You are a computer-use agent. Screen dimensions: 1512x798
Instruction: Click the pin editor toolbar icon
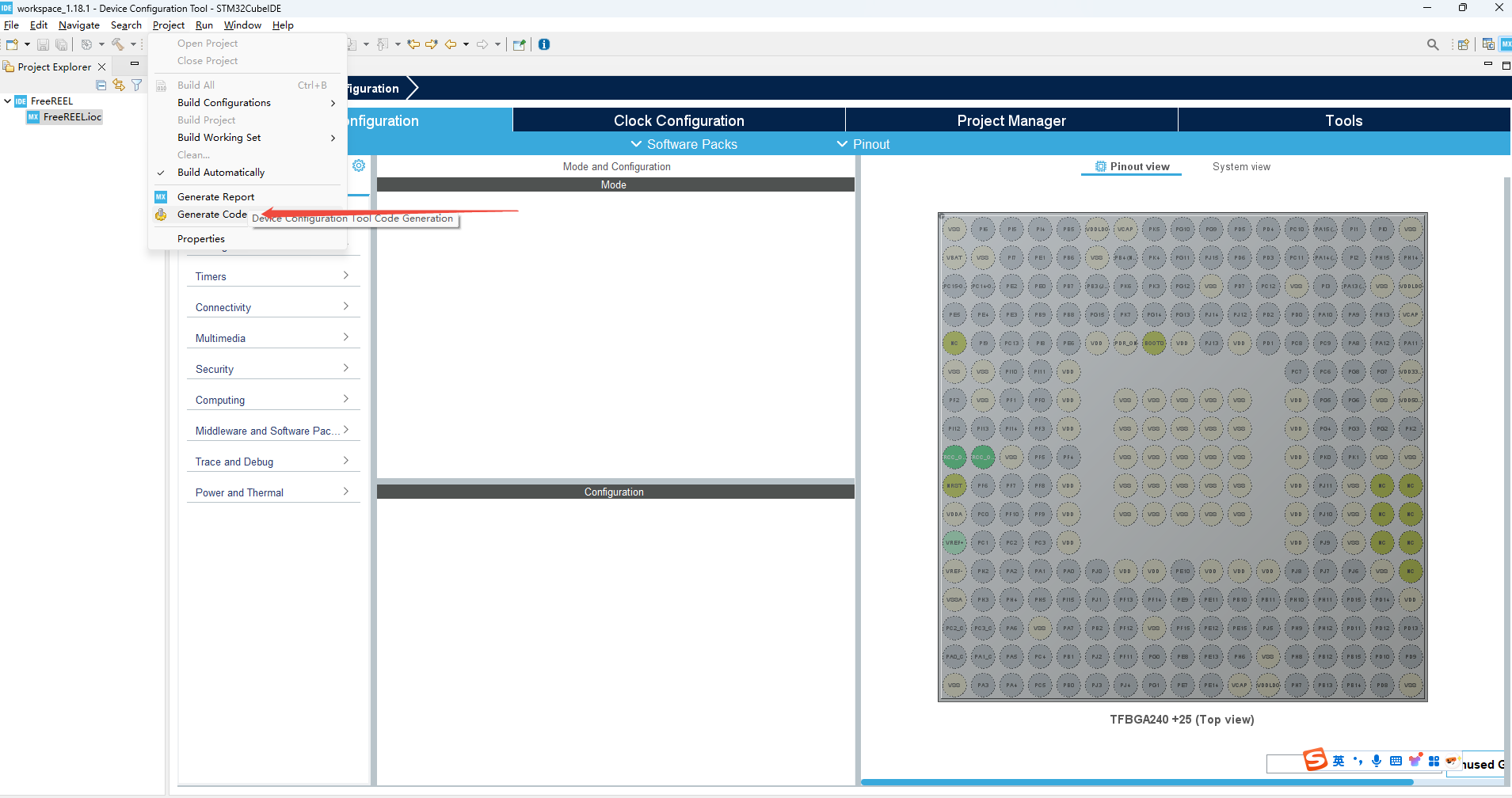(x=519, y=44)
